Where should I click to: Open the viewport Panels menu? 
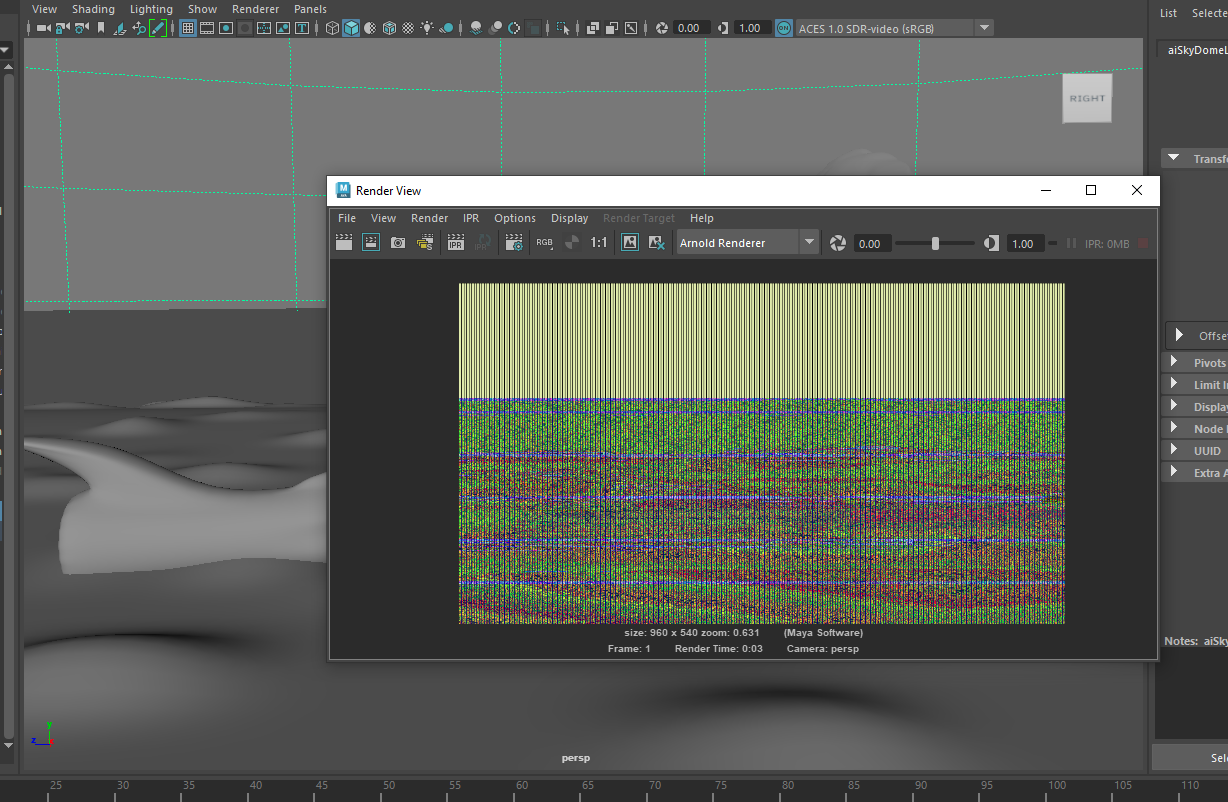point(310,9)
